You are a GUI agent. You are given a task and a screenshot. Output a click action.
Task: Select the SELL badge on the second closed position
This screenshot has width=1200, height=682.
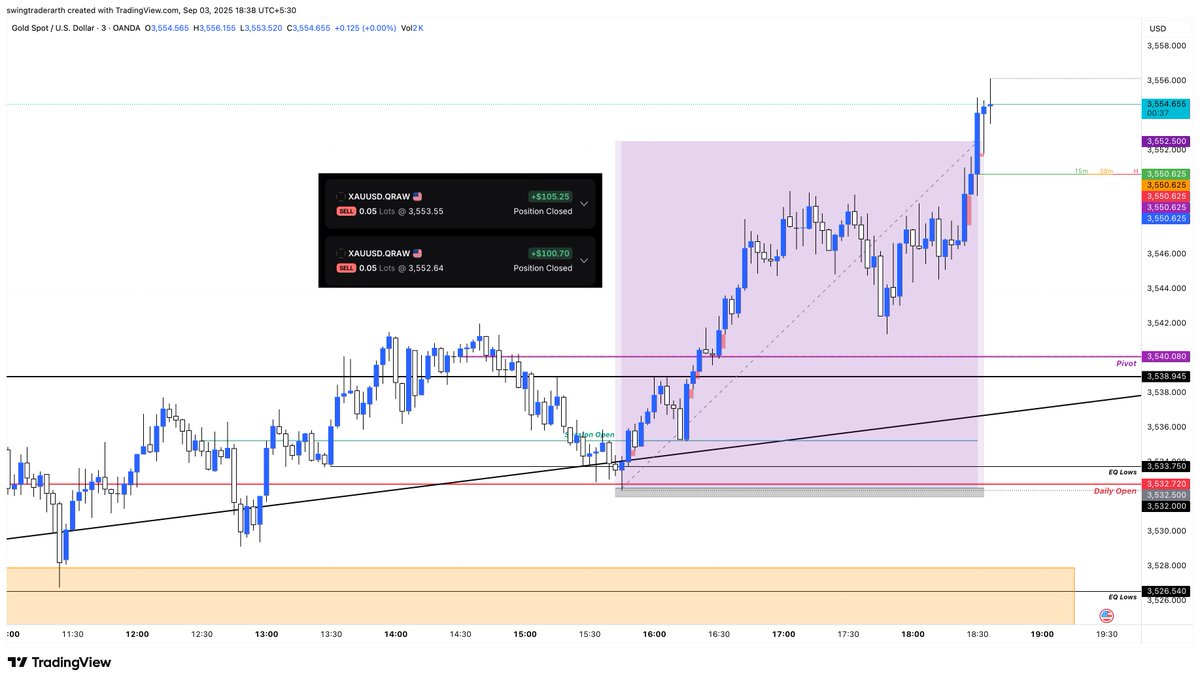(345, 268)
